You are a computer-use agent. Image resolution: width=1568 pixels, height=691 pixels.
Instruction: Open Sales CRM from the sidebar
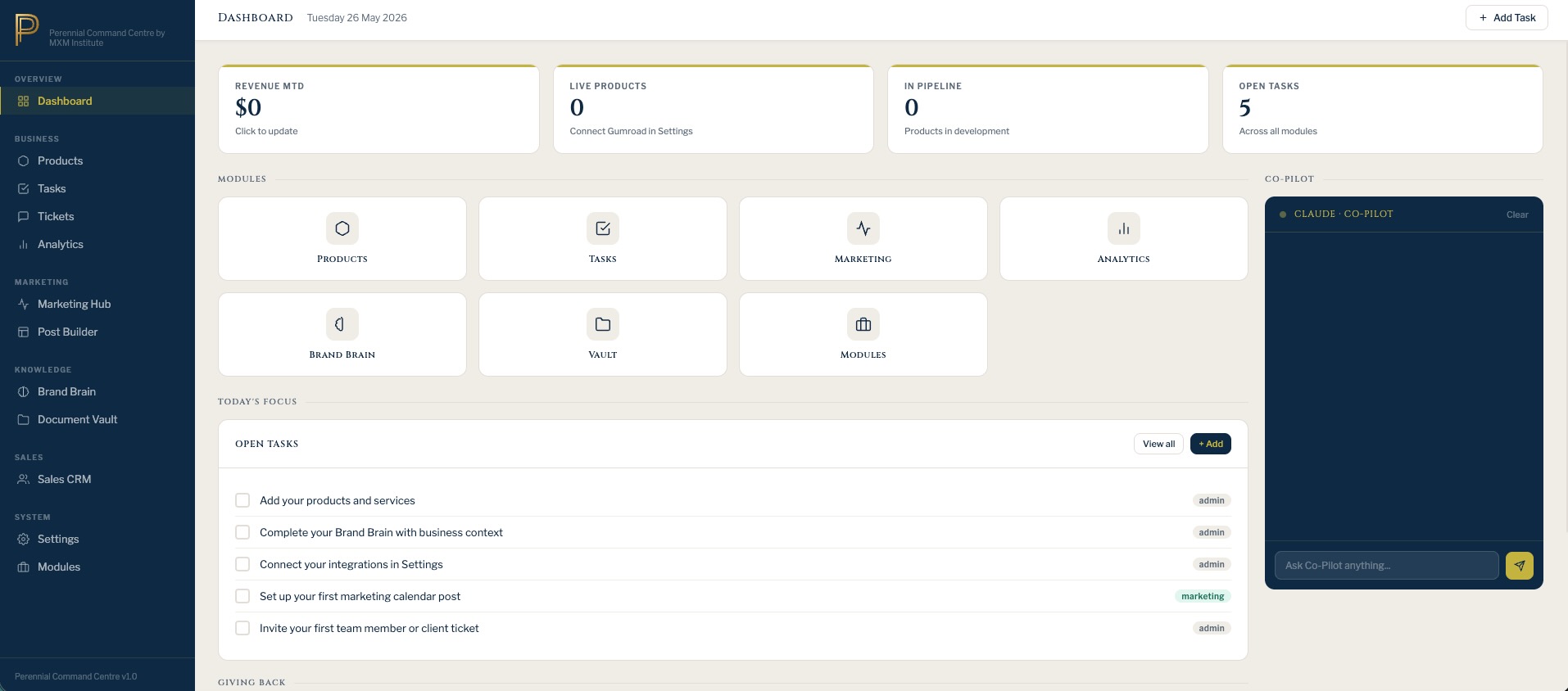coord(97,479)
